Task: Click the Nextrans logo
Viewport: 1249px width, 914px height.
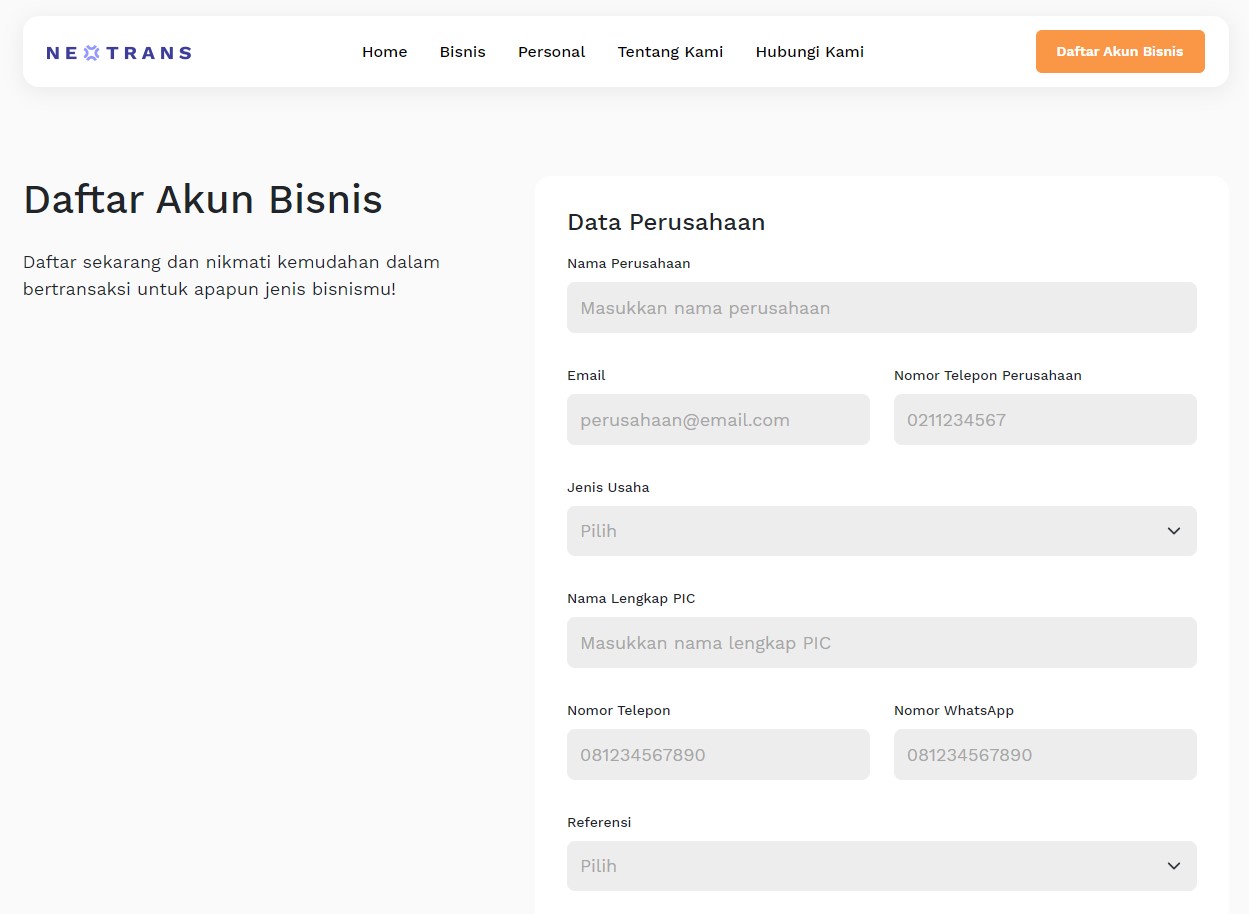Action: click(x=119, y=53)
